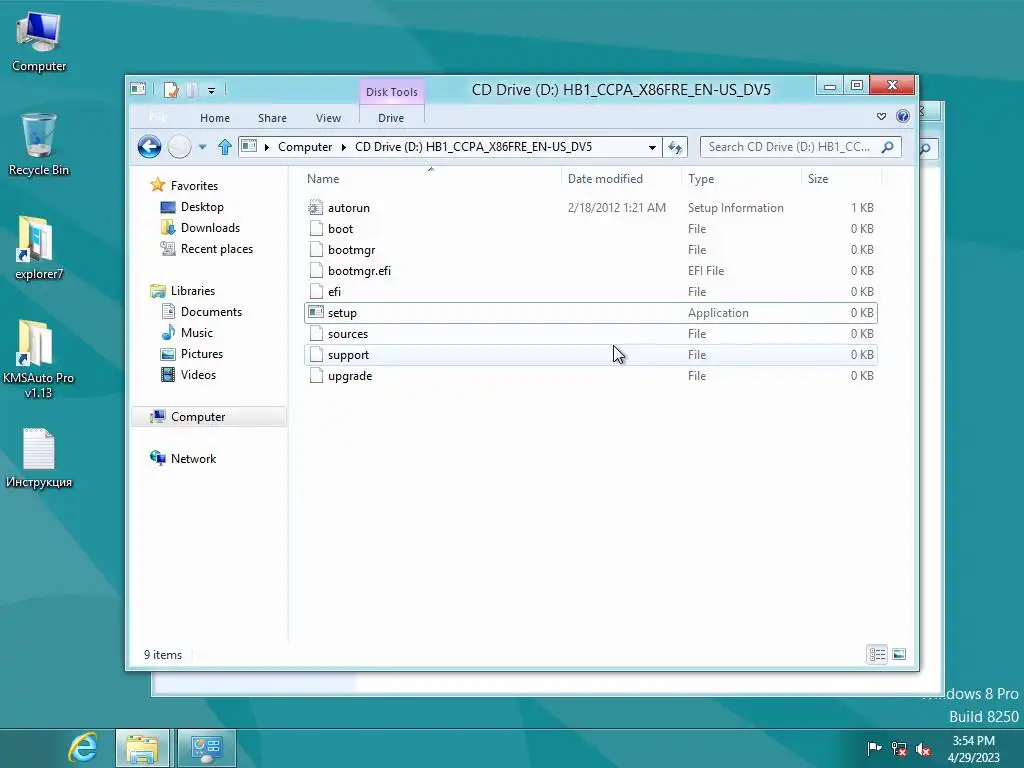1024x768 pixels.
Task: Select the bootmgr.efi file
Action: tap(590, 270)
